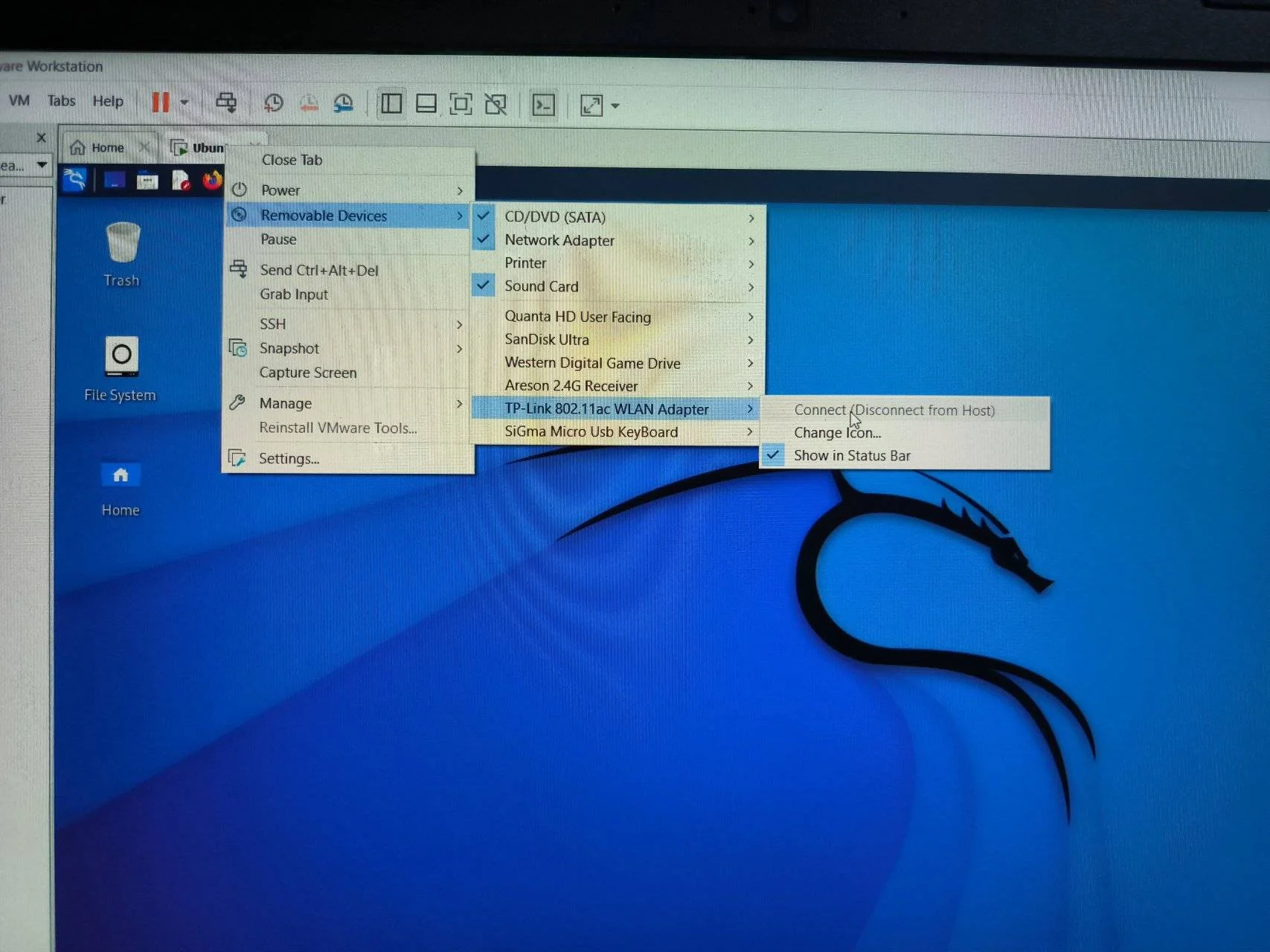This screenshot has height=952, width=1270.
Task: Open the Kali applications menu icon
Action: (74, 179)
